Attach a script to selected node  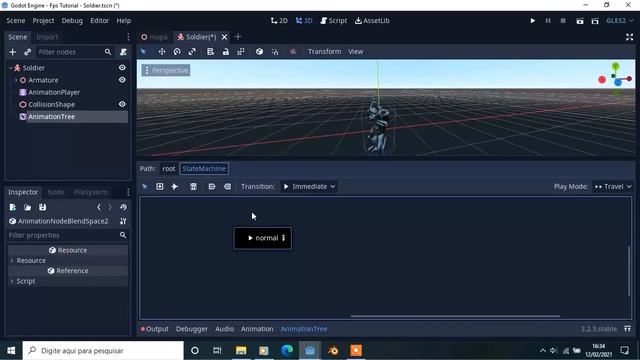tap(123, 52)
